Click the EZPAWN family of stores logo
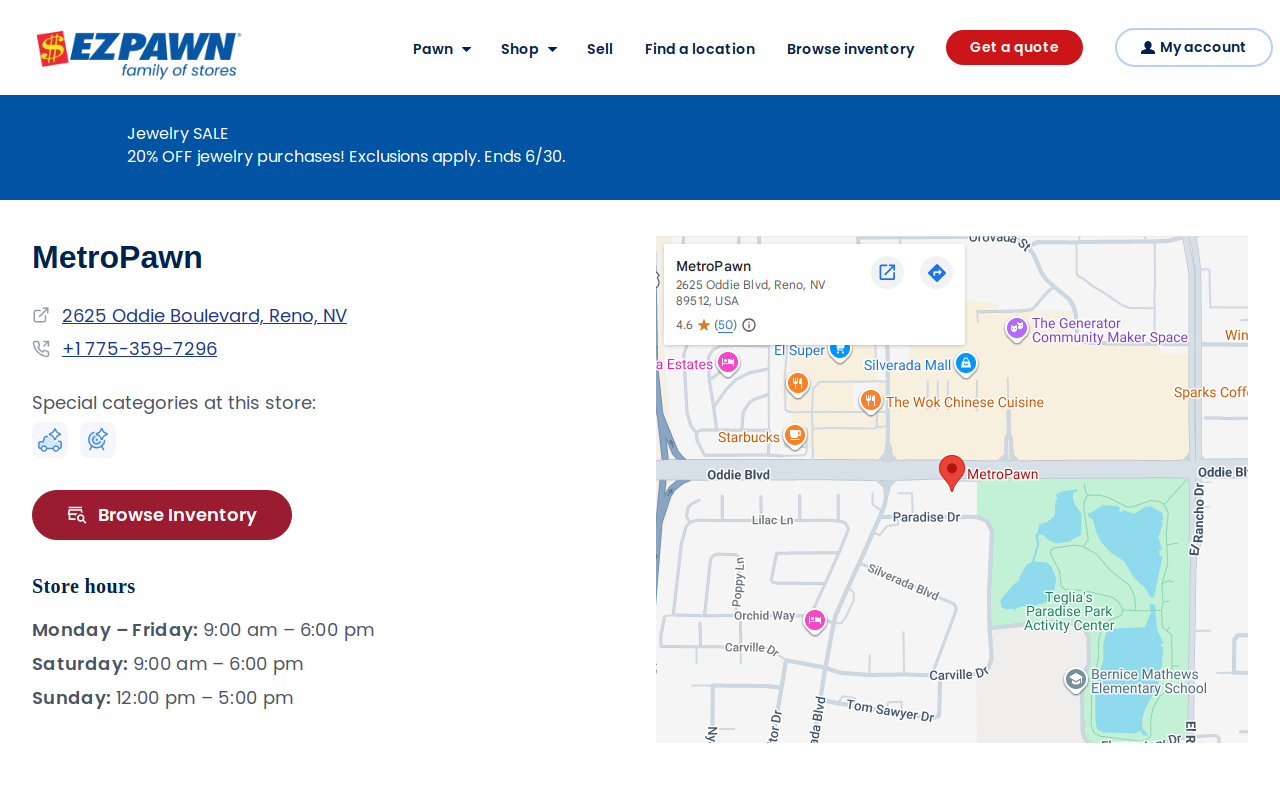The height and width of the screenshot is (800, 1280). [138, 54]
